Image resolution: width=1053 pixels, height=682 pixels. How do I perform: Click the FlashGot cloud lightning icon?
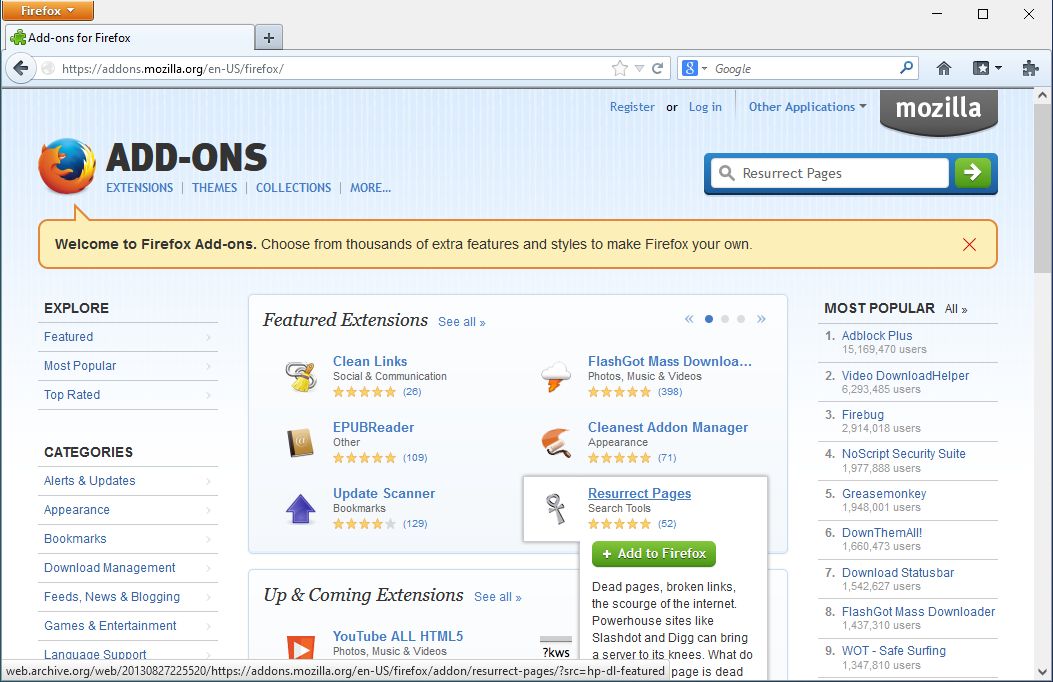pyautogui.click(x=555, y=377)
